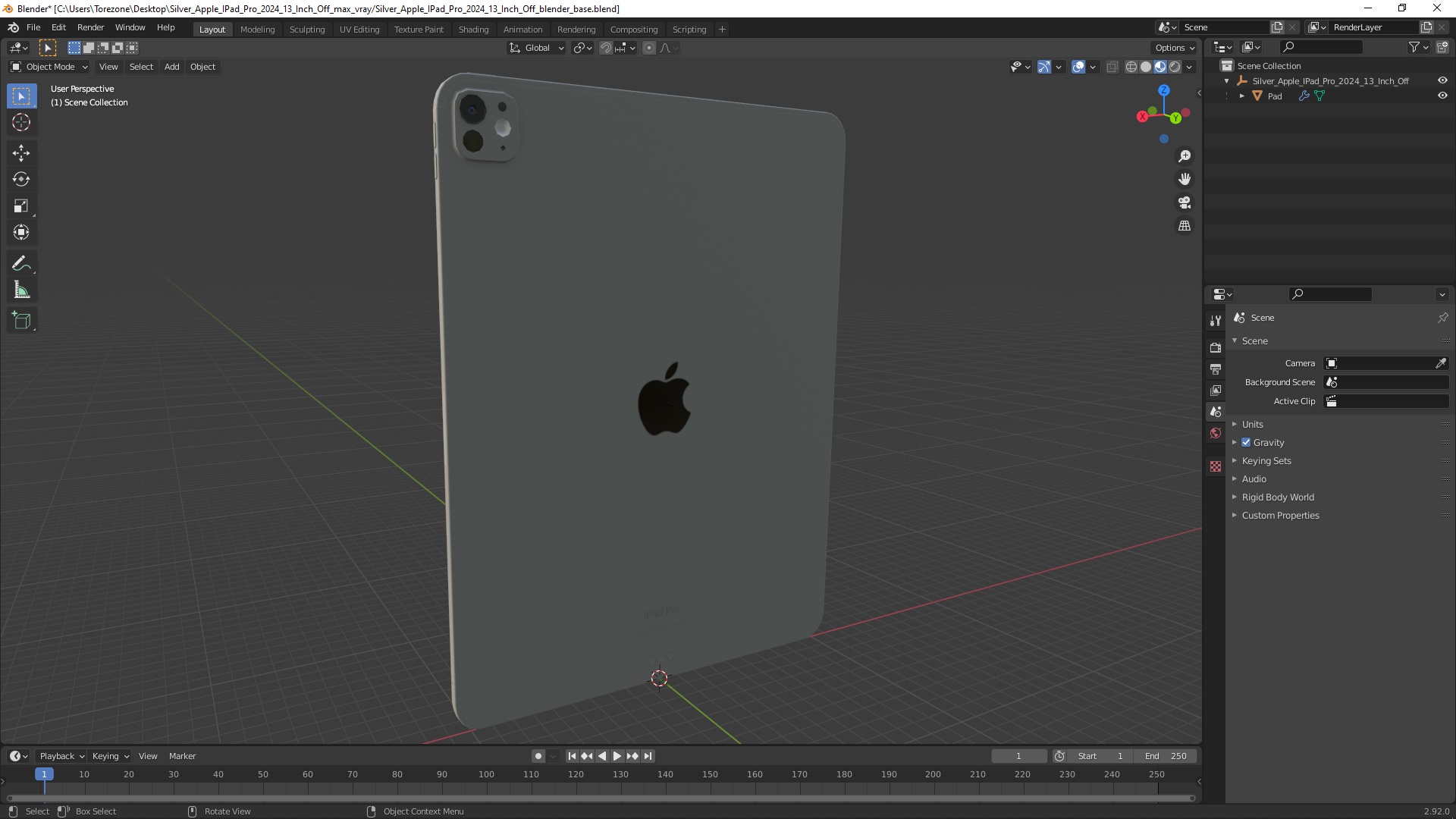Open the Global orientation dropdown

point(536,48)
